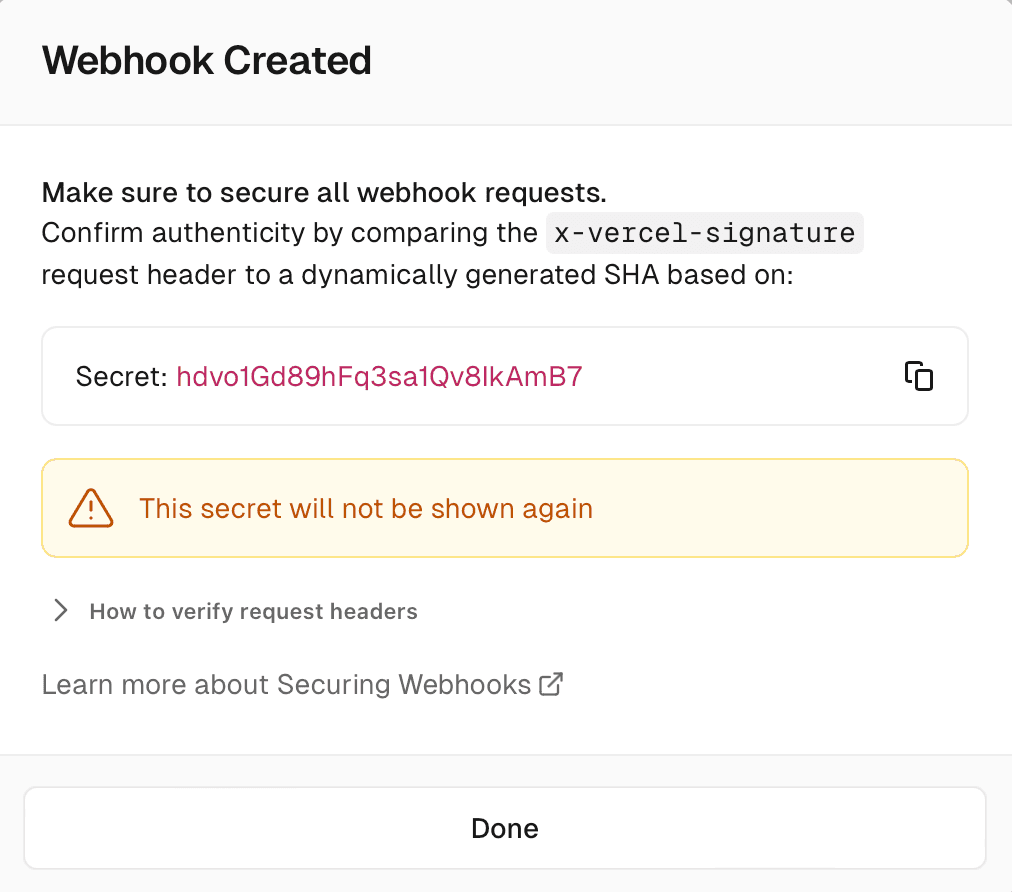Click the external link icon beside Securing Webhooks
Screen dimensions: 1012x892
pos(550,684)
